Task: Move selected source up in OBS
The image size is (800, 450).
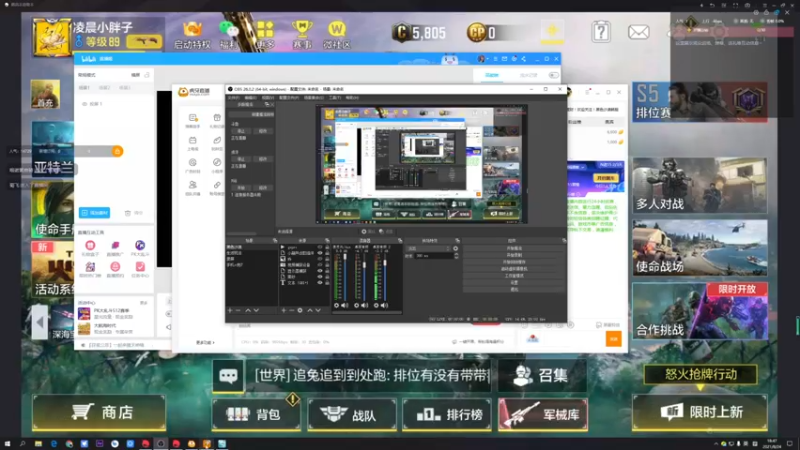Action: click(x=310, y=310)
